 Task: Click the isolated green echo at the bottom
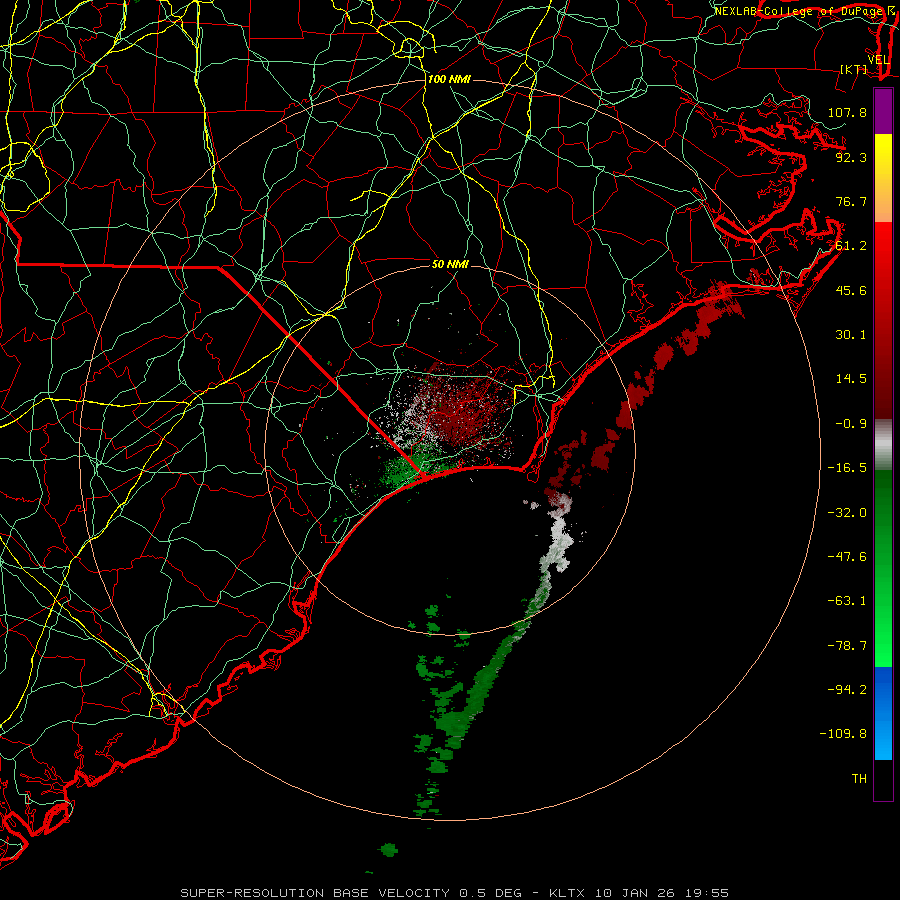pyautogui.click(x=389, y=849)
